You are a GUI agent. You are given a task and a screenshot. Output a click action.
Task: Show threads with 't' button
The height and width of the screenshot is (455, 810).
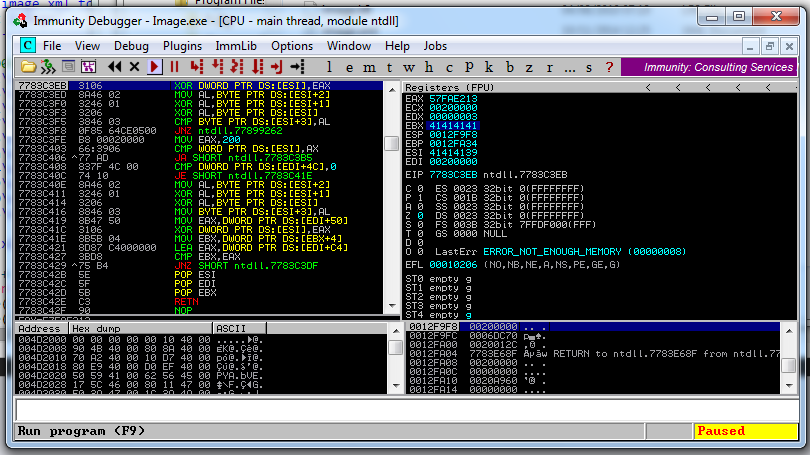coord(389,68)
